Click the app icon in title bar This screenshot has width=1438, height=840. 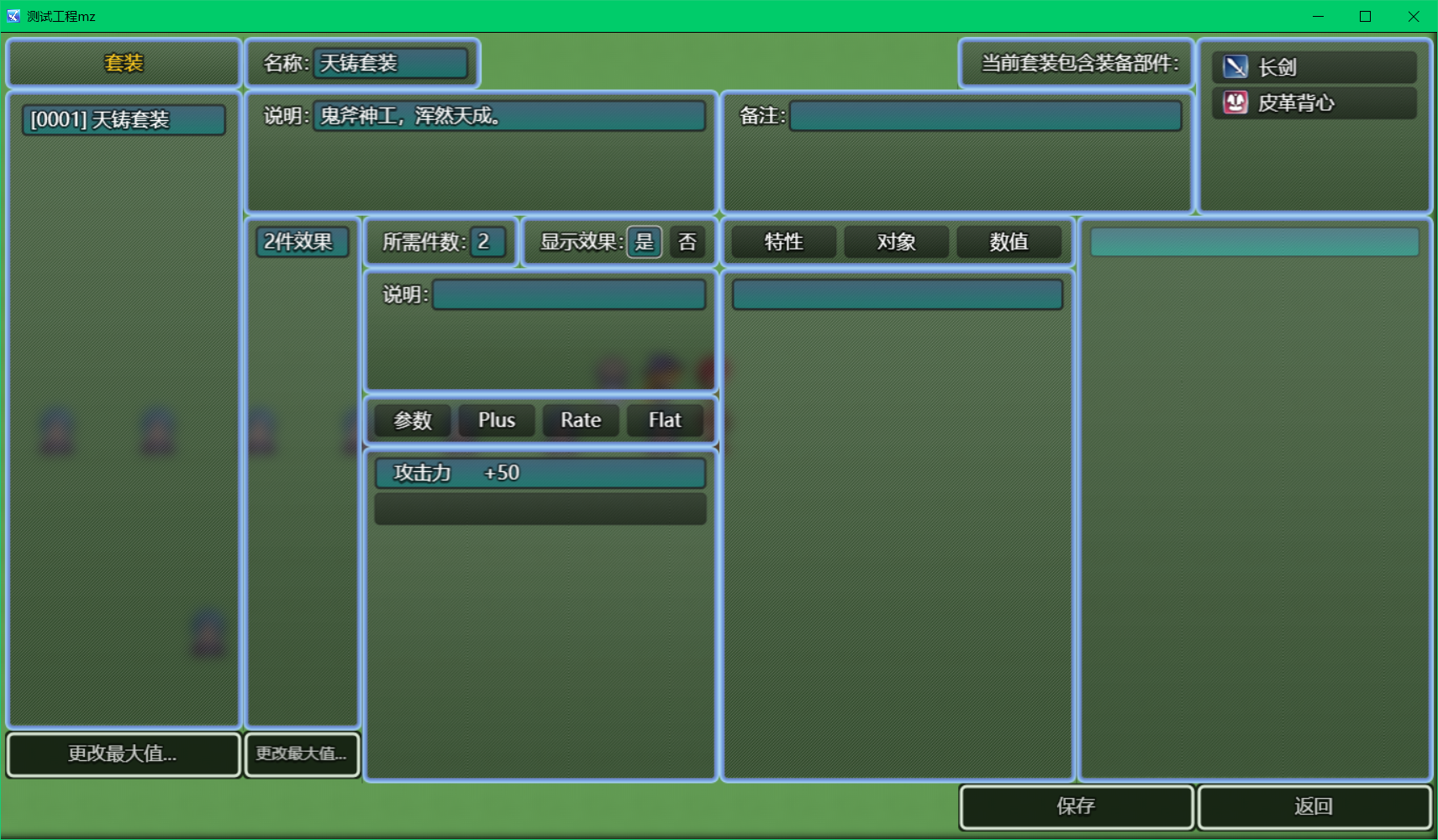(13, 16)
